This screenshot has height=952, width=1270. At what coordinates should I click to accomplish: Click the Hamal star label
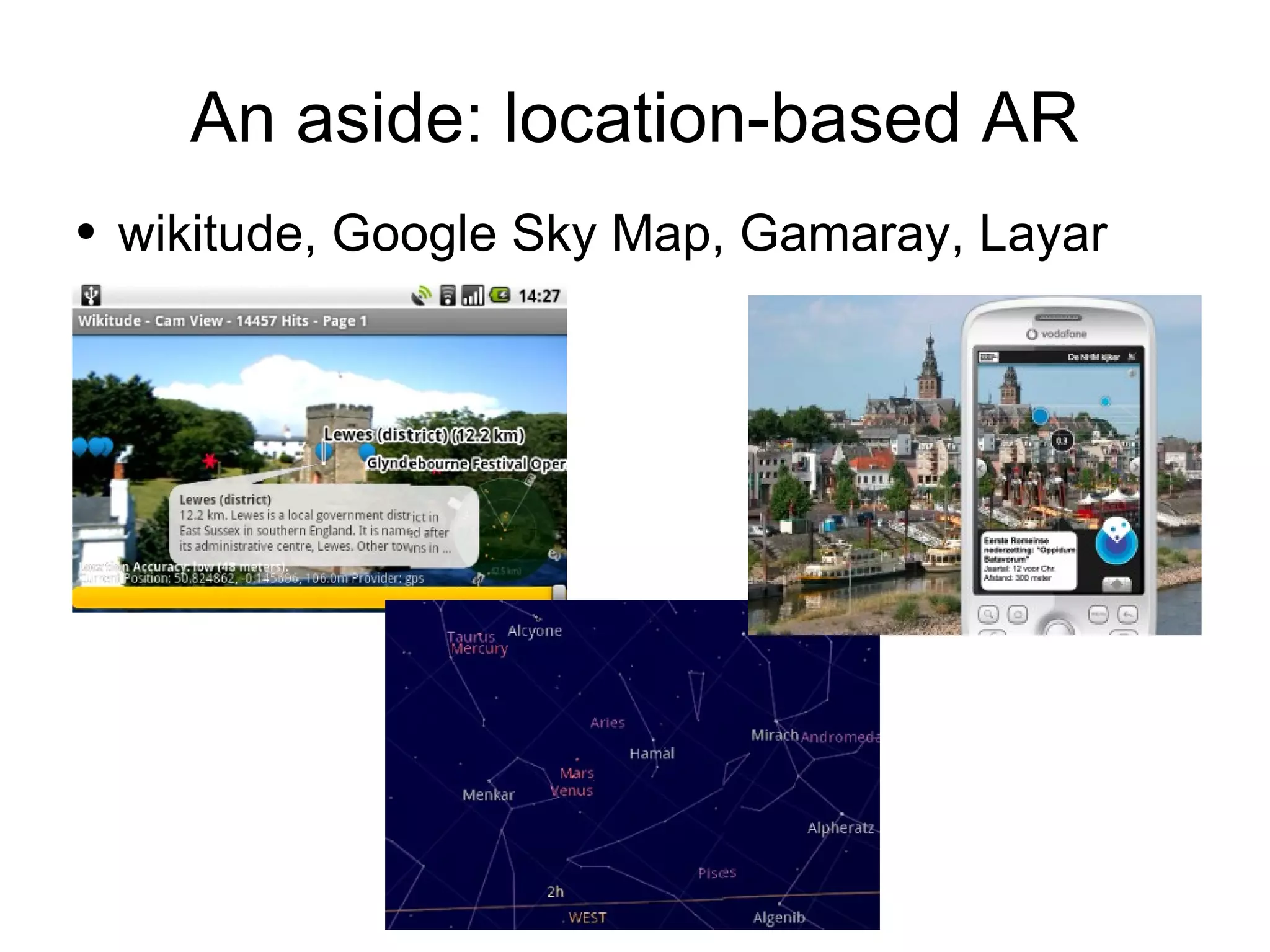pyautogui.click(x=652, y=754)
